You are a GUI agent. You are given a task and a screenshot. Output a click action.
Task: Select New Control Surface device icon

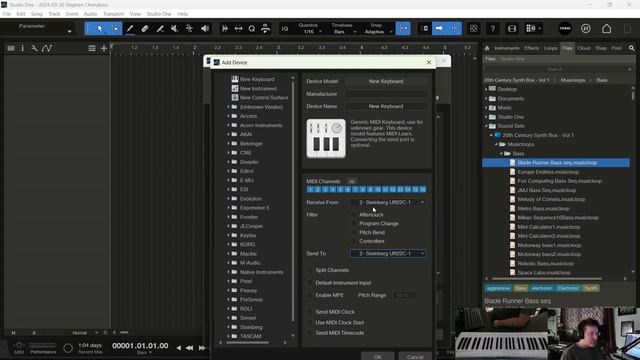tap(235, 98)
